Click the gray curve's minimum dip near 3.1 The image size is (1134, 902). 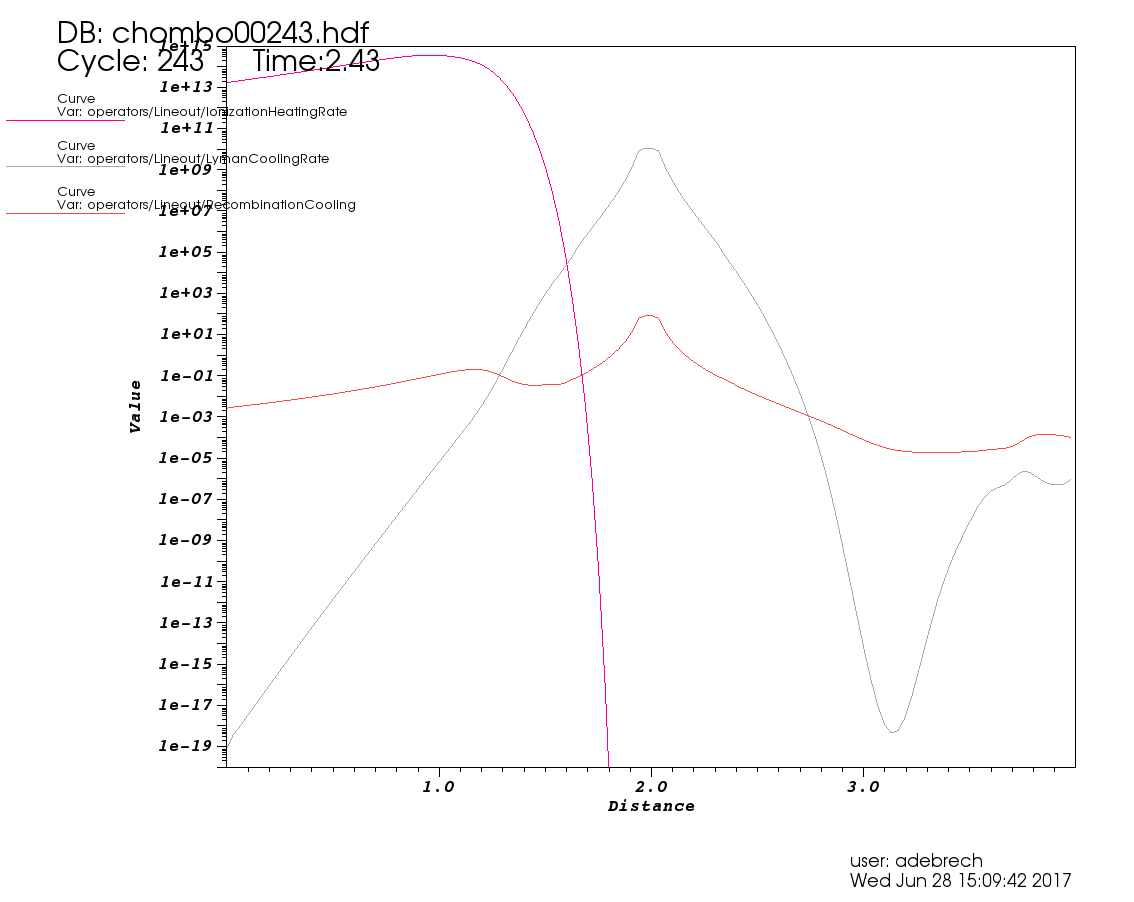pos(893,731)
